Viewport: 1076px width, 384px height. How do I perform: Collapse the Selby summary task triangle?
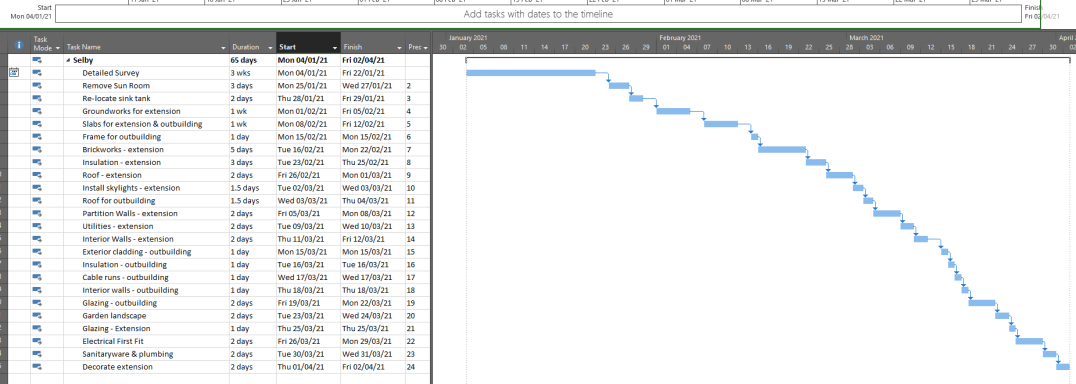point(68,60)
